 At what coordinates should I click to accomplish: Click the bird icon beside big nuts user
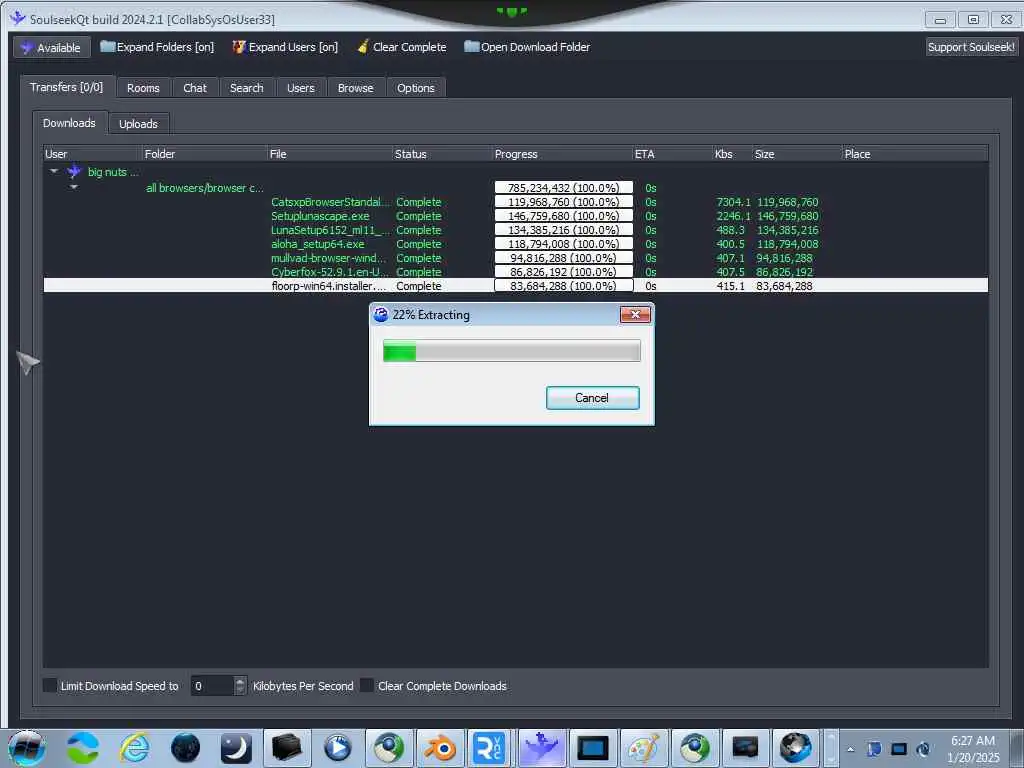(74, 172)
